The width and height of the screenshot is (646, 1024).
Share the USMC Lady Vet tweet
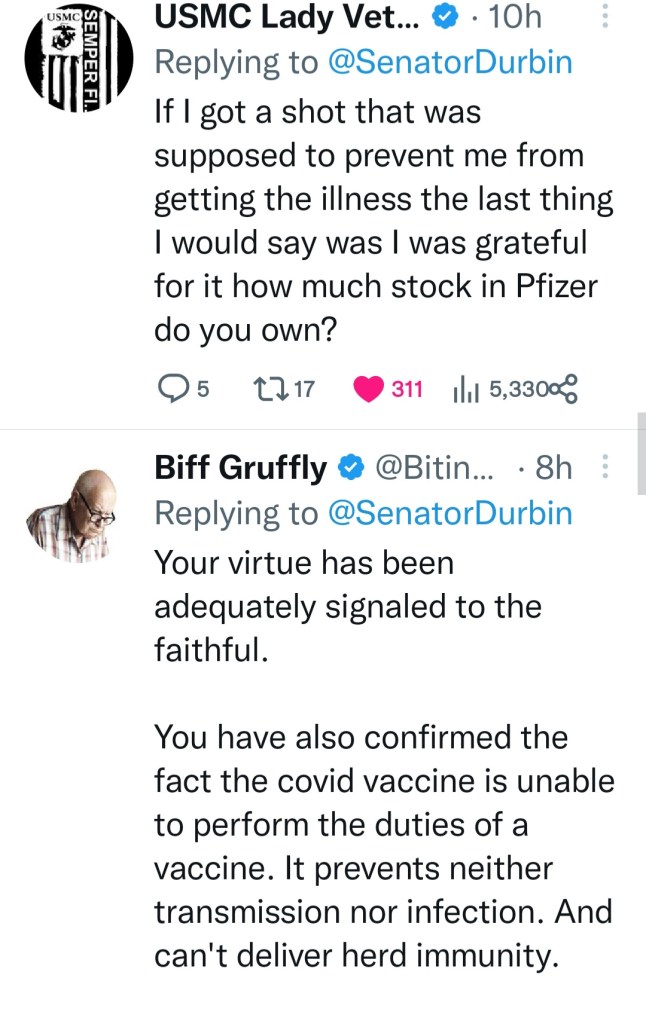coord(565,388)
